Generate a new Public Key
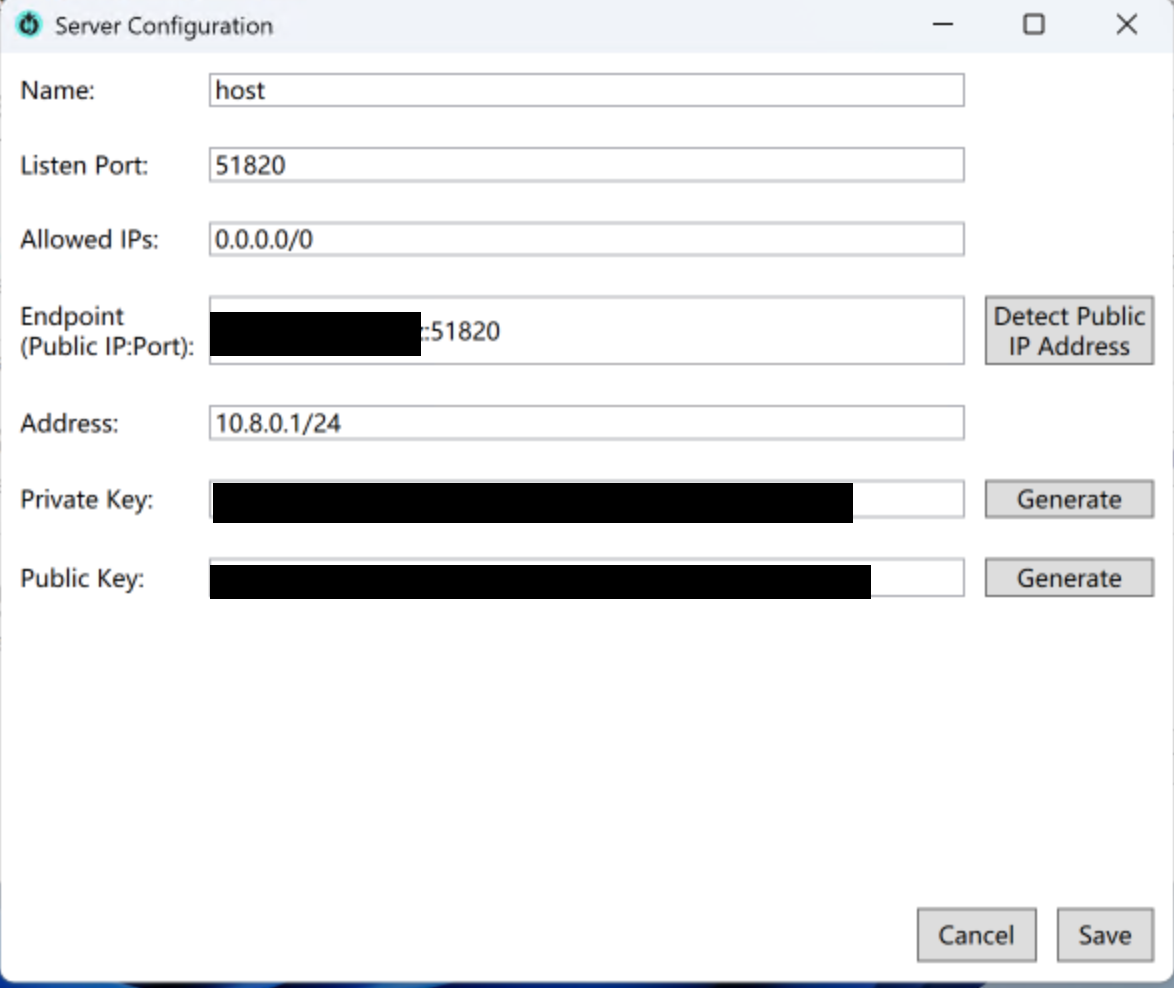This screenshot has width=1174, height=988. coord(1068,578)
